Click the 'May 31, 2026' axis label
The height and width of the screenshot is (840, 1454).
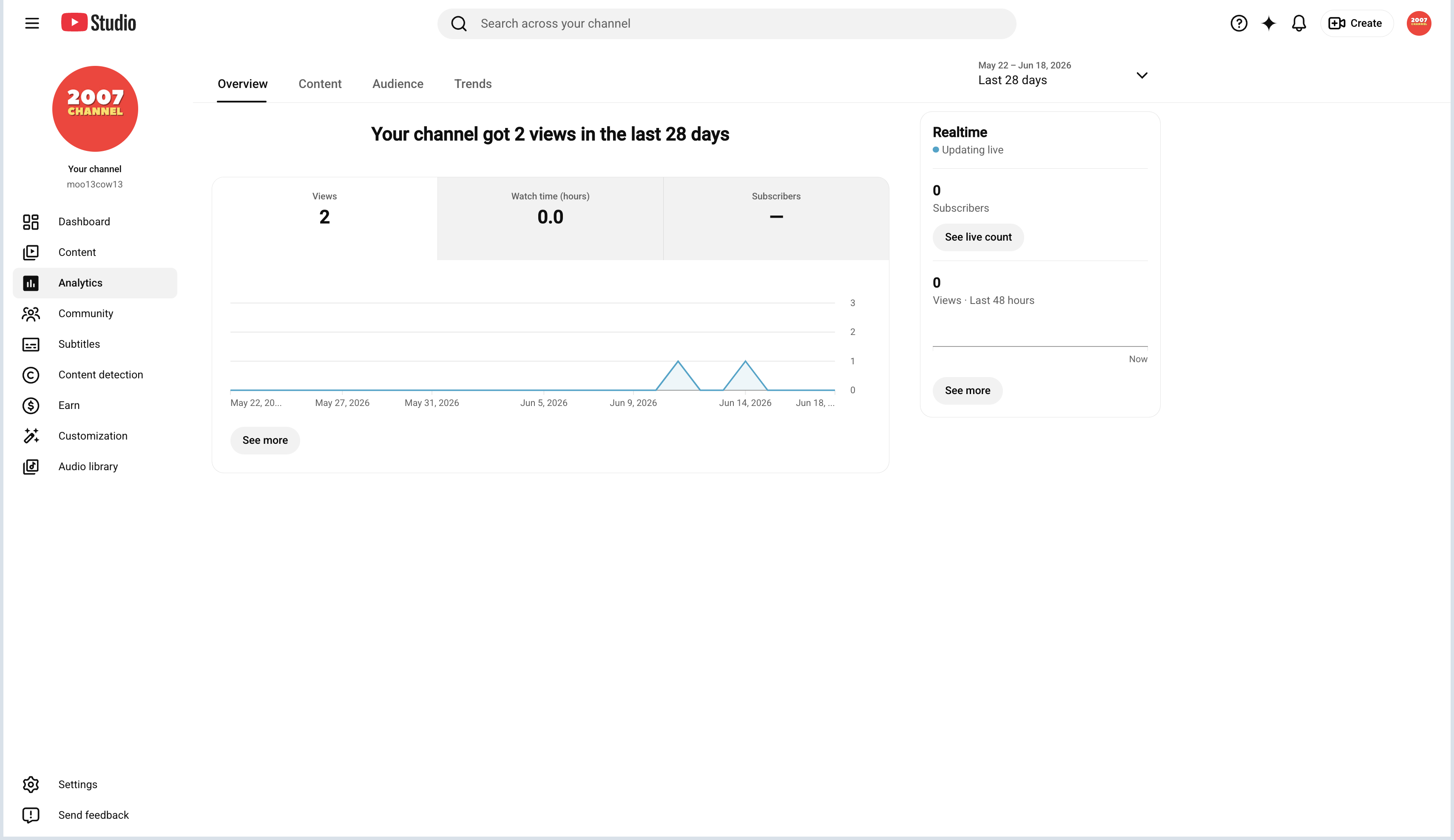(x=432, y=403)
